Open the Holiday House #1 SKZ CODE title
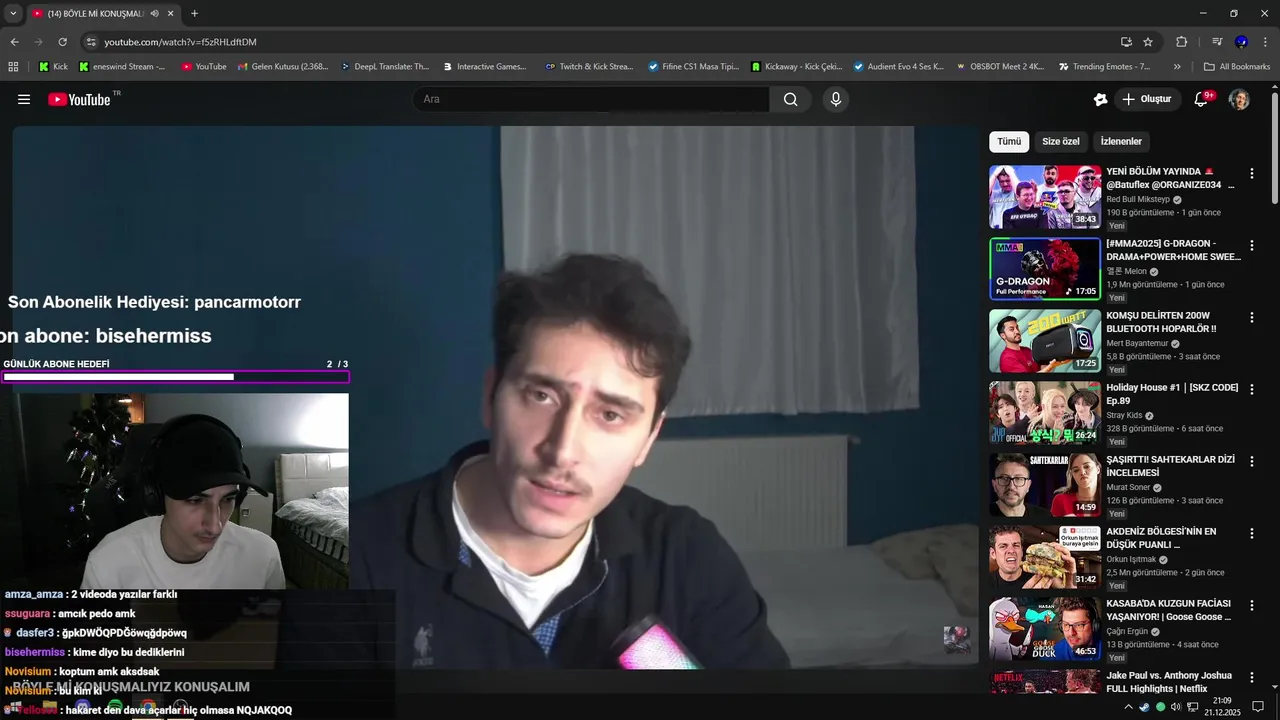 click(1172, 394)
